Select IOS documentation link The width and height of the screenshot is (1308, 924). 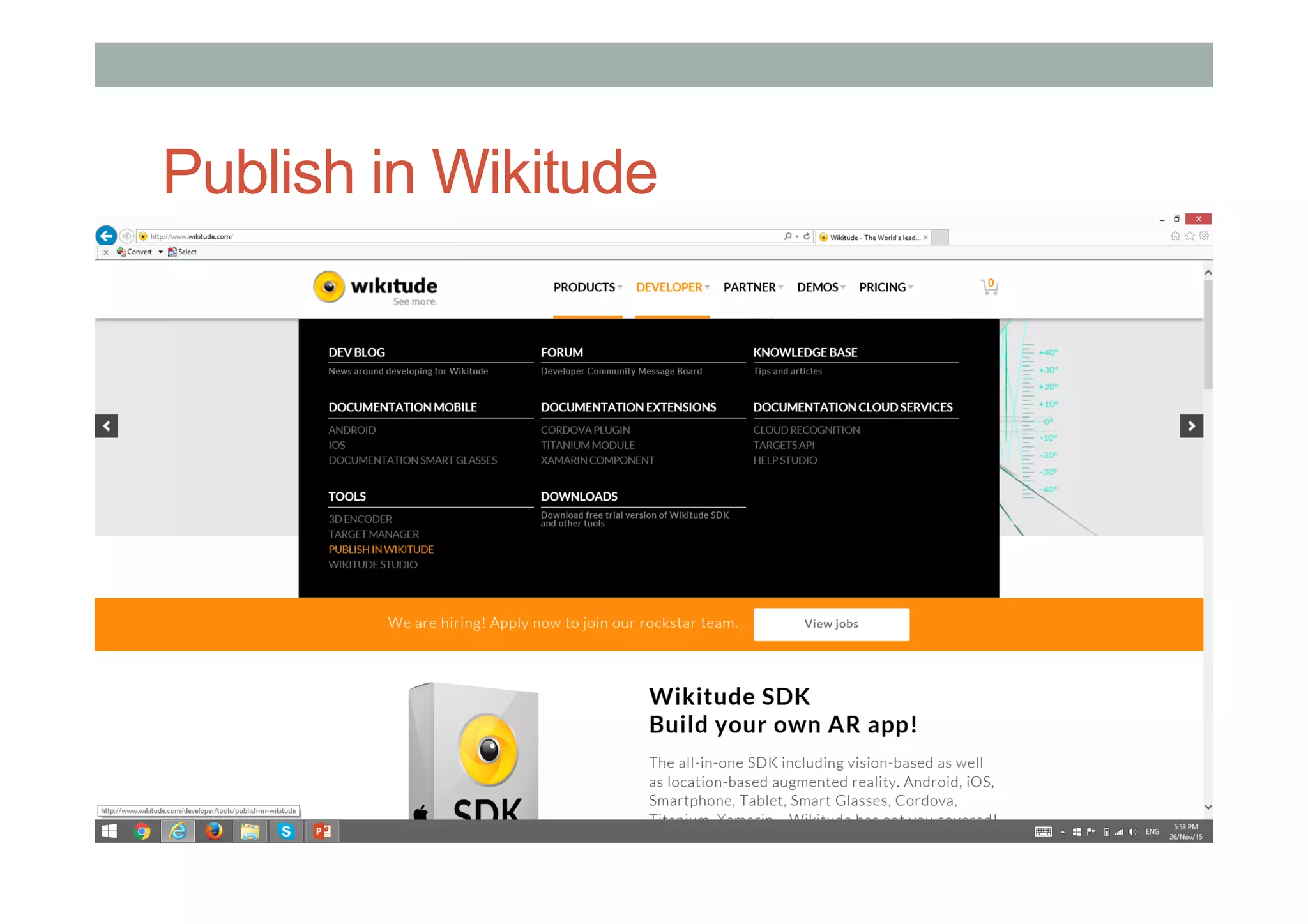337,445
